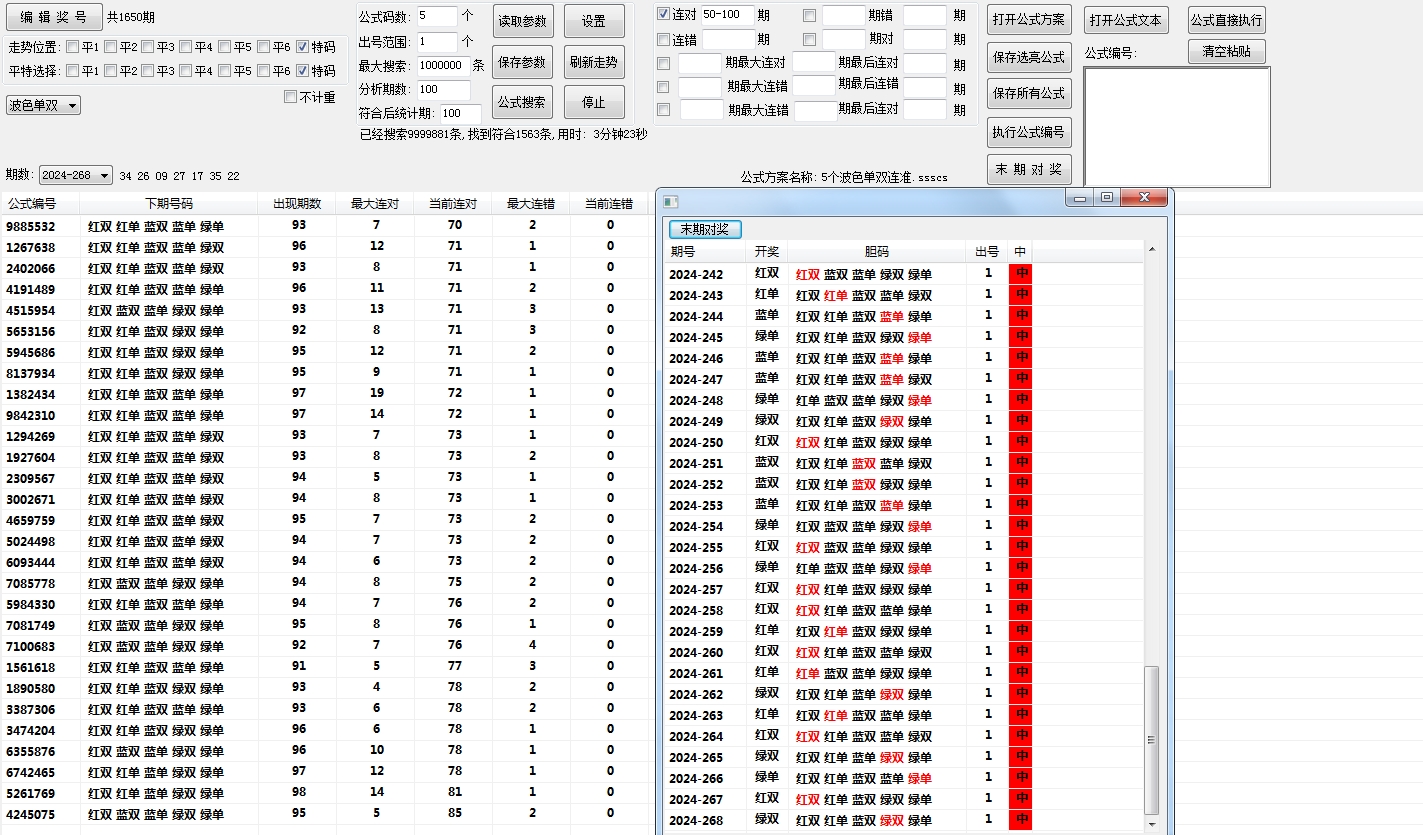This screenshot has width=1423, height=835.
Task: Click the 清空粘贴 button
Action: (x=1226, y=52)
